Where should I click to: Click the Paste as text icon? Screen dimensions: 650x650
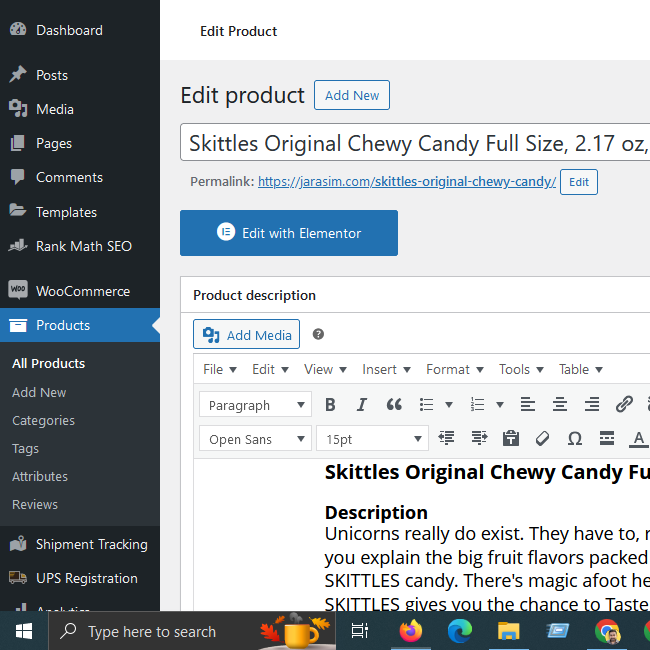(511, 438)
